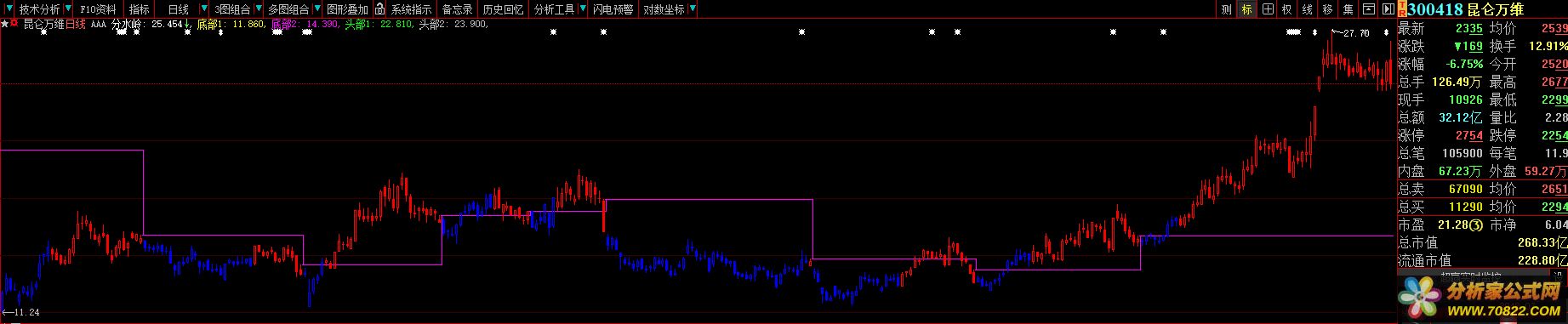This screenshot has width=1568, height=324.
Task: Open the 技术分析 menu
Action: click(x=40, y=9)
